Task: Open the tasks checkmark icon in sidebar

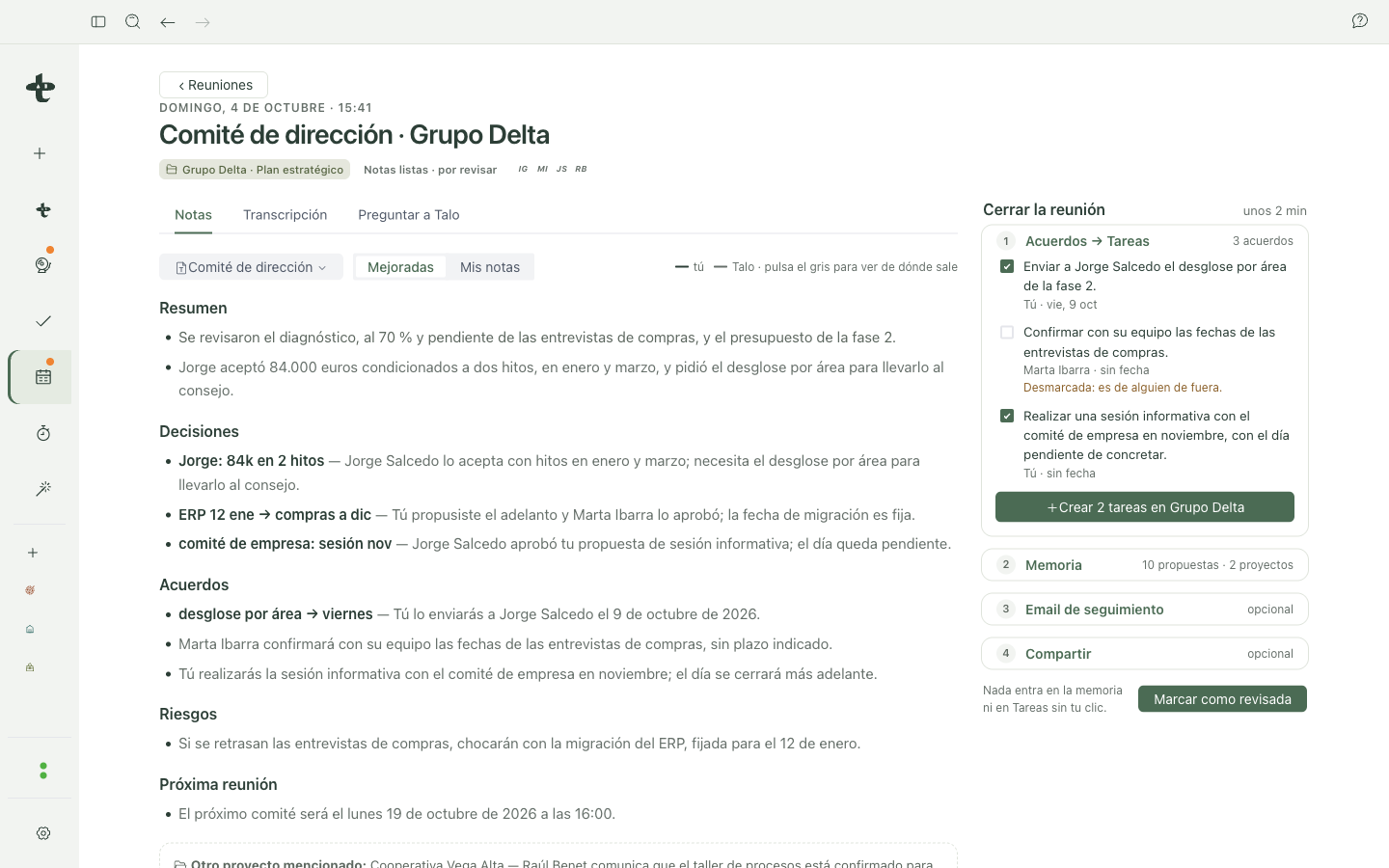Action: pyautogui.click(x=42, y=320)
